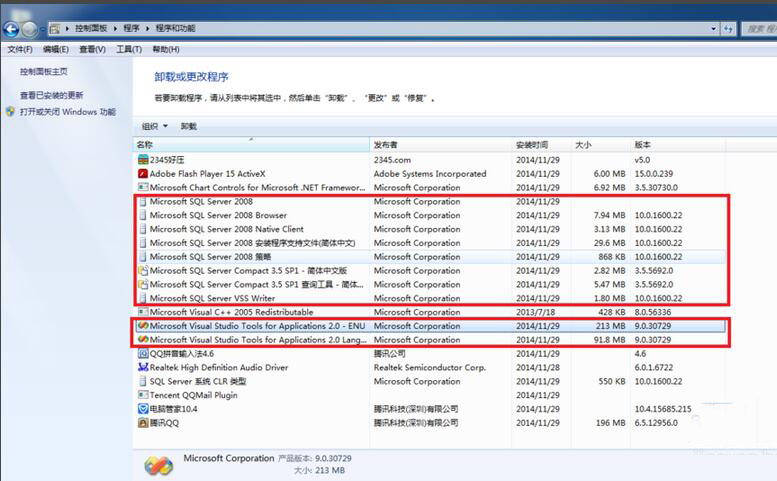Select Microsoft SQL Server VSS Writer name
The image size is (777, 481).
coord(212,298)
